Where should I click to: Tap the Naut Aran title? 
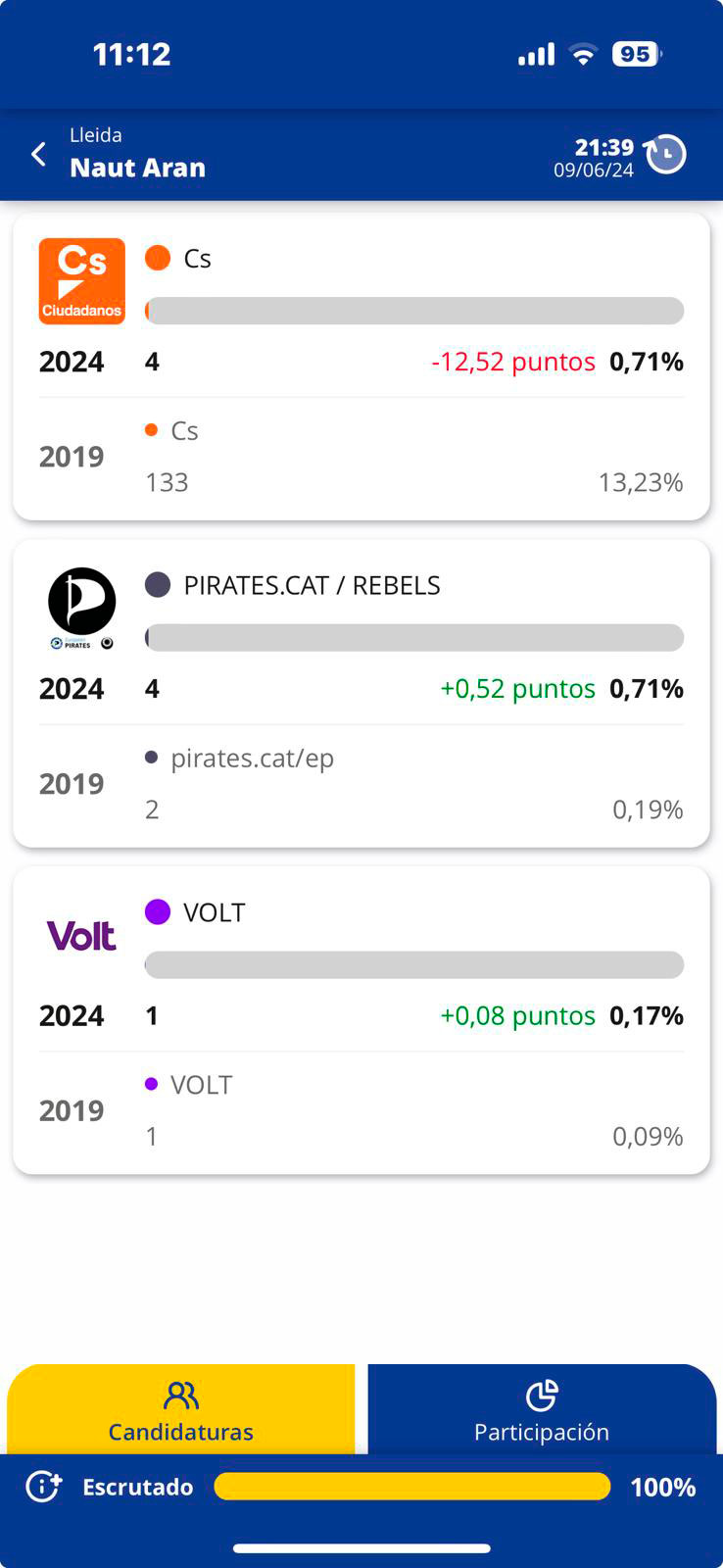click(x=138, y=168)
